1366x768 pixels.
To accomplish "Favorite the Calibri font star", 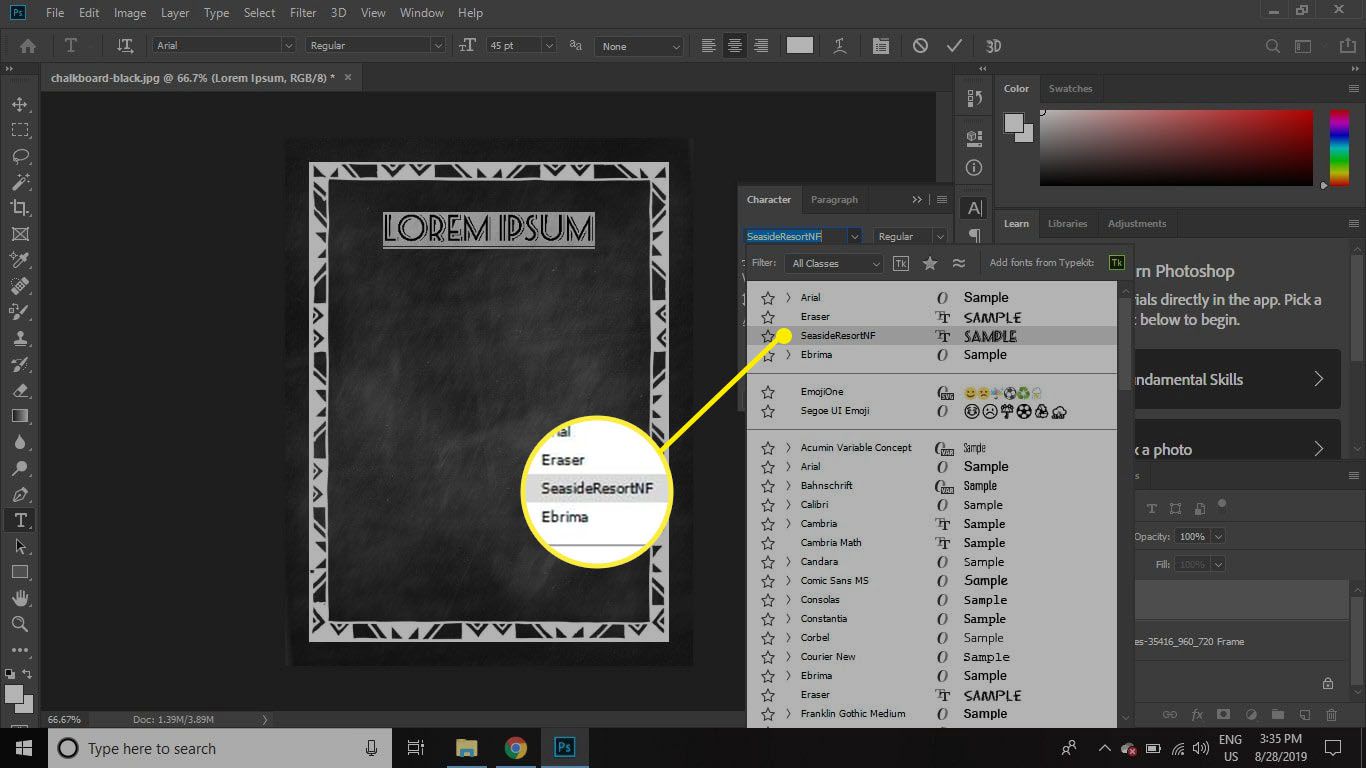I will (768, 505).
